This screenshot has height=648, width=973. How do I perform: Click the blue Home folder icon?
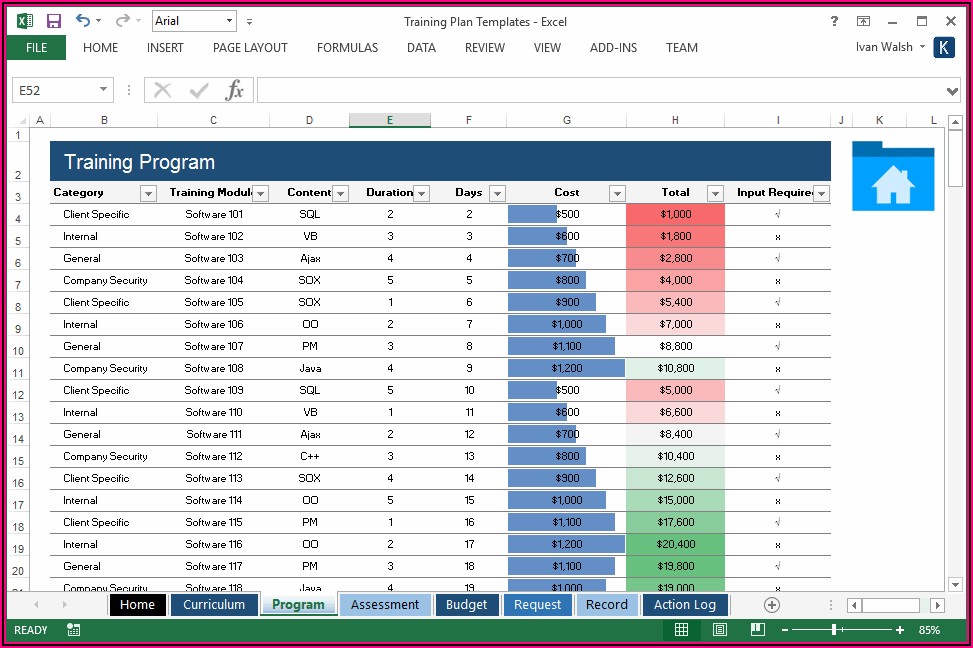[892, 177]
